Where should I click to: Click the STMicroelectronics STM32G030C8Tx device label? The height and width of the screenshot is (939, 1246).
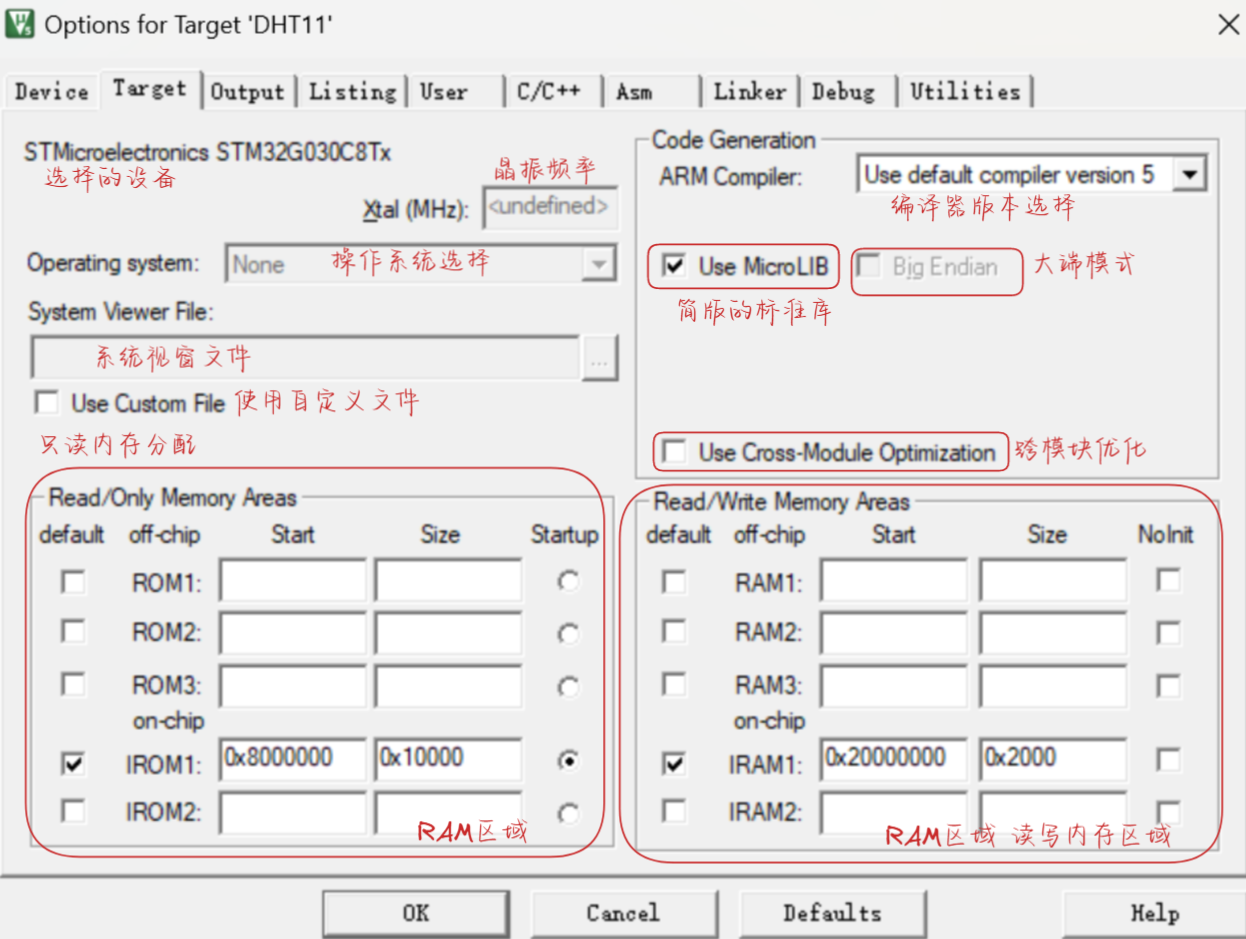coord(208,152)
